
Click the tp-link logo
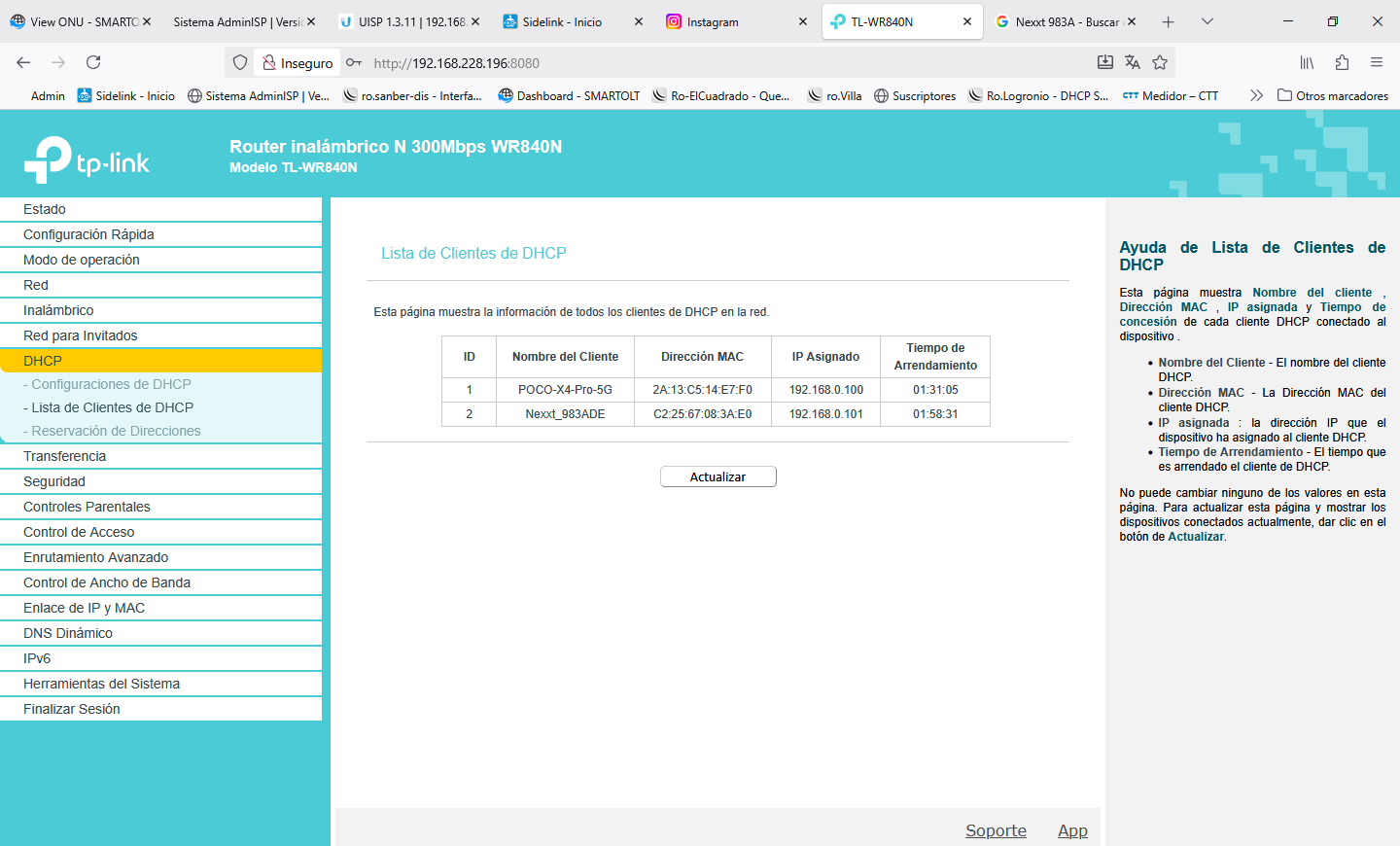pos(87,160)
